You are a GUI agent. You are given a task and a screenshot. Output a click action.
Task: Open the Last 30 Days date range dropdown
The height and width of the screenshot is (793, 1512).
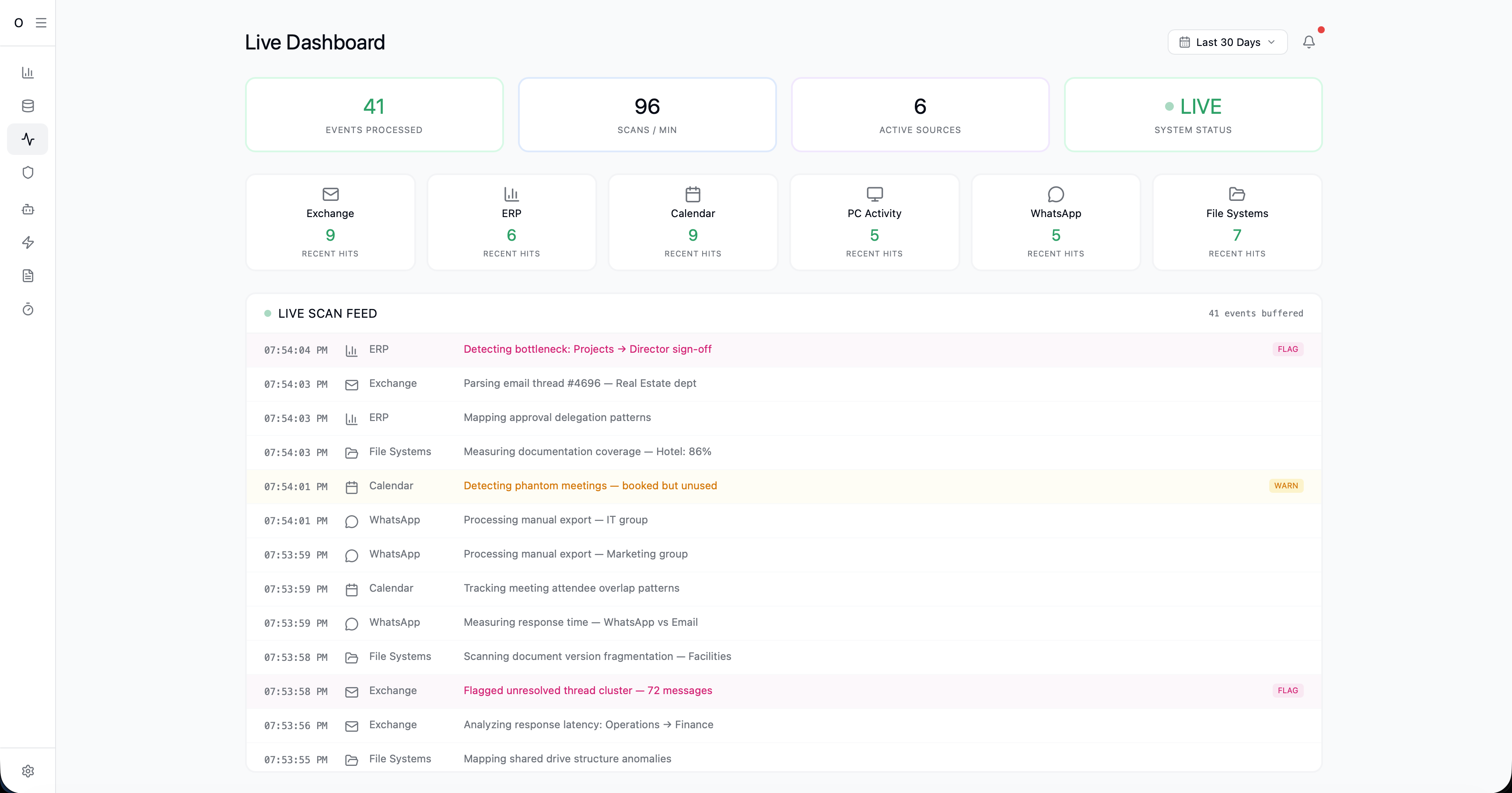point(1227,42)
